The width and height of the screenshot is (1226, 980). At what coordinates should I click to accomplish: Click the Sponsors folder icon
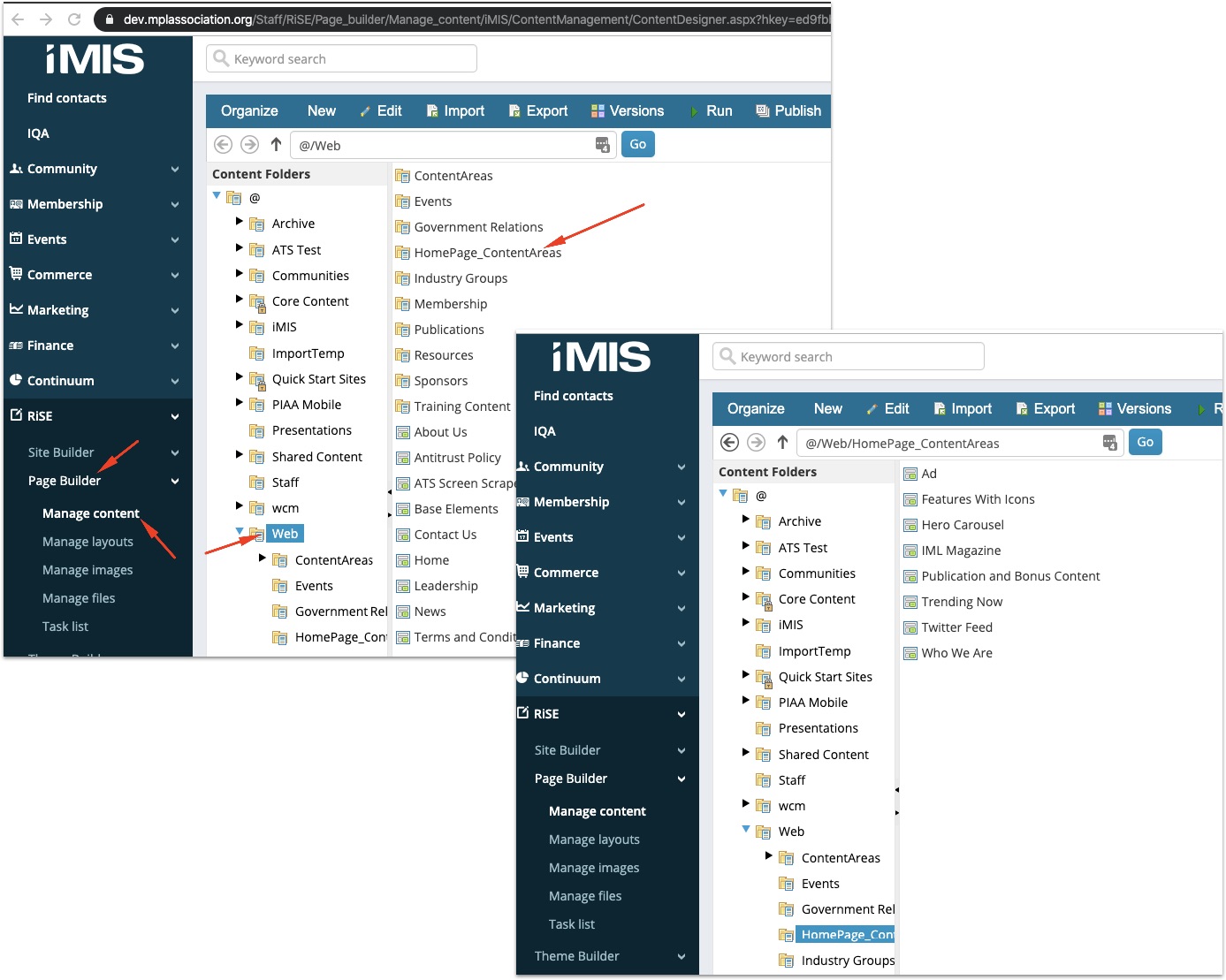(402, 381)
